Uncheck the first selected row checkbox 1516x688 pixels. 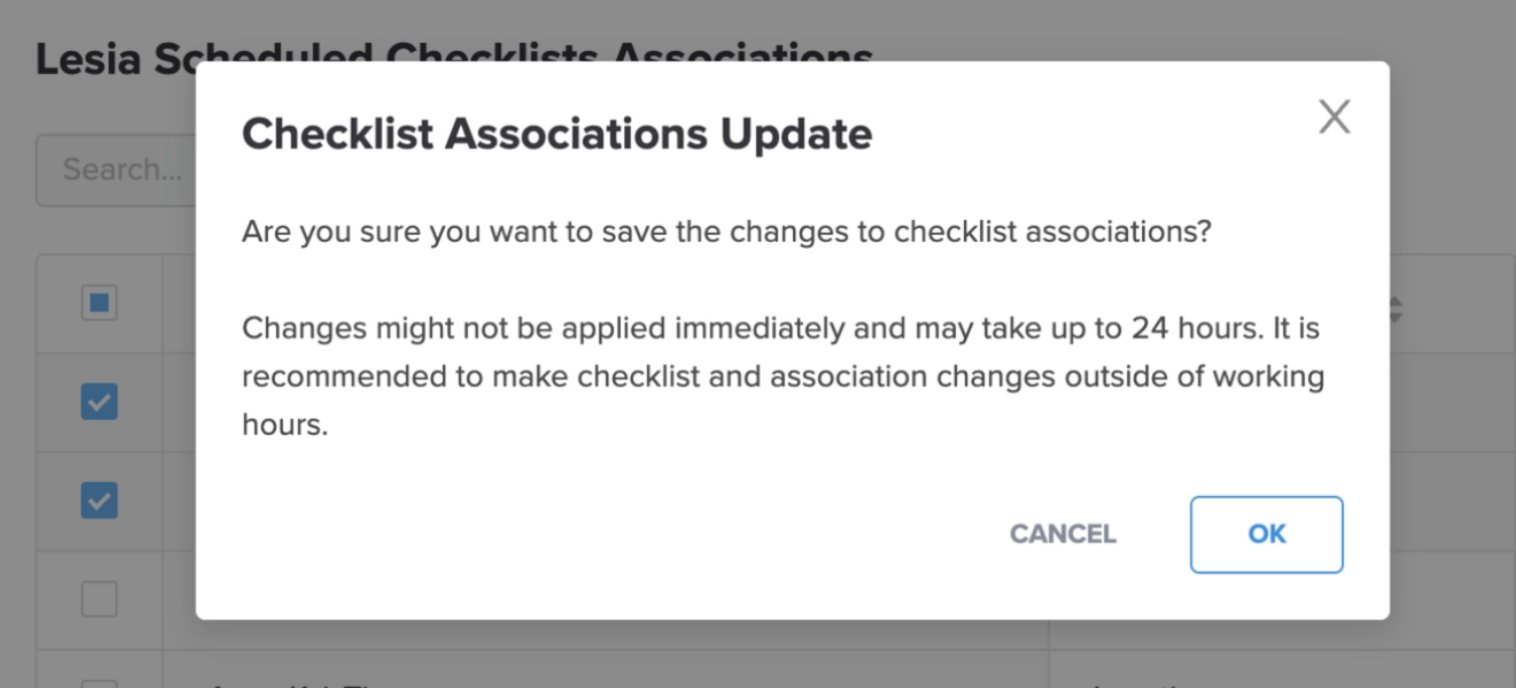point(97,402)
